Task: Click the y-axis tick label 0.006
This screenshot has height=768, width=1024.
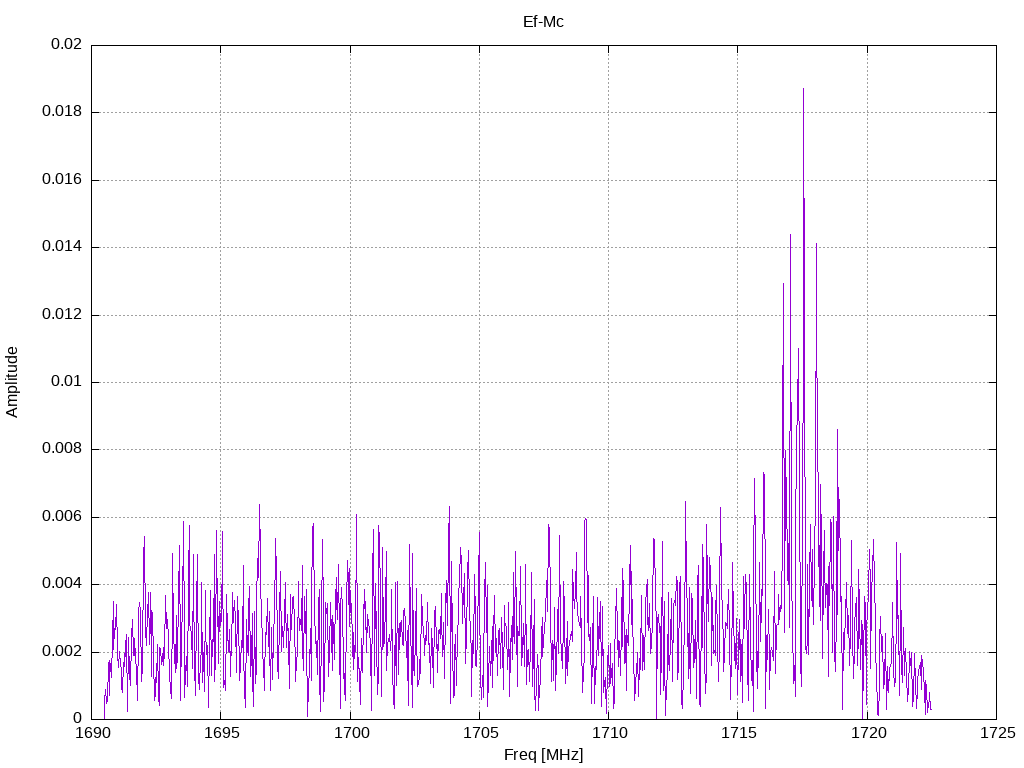Action: (62, 517)
